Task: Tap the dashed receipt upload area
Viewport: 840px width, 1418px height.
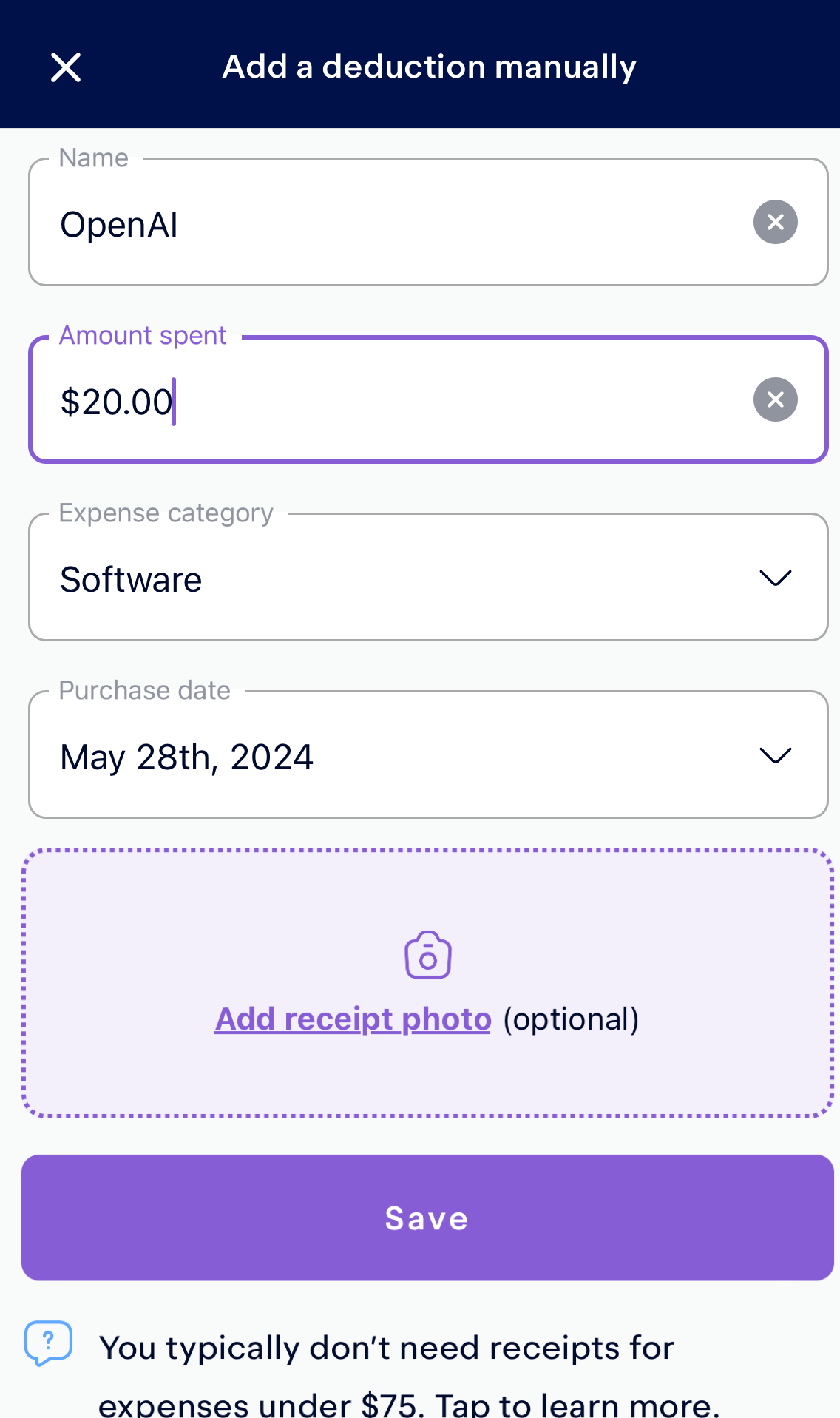Action: 427,983
